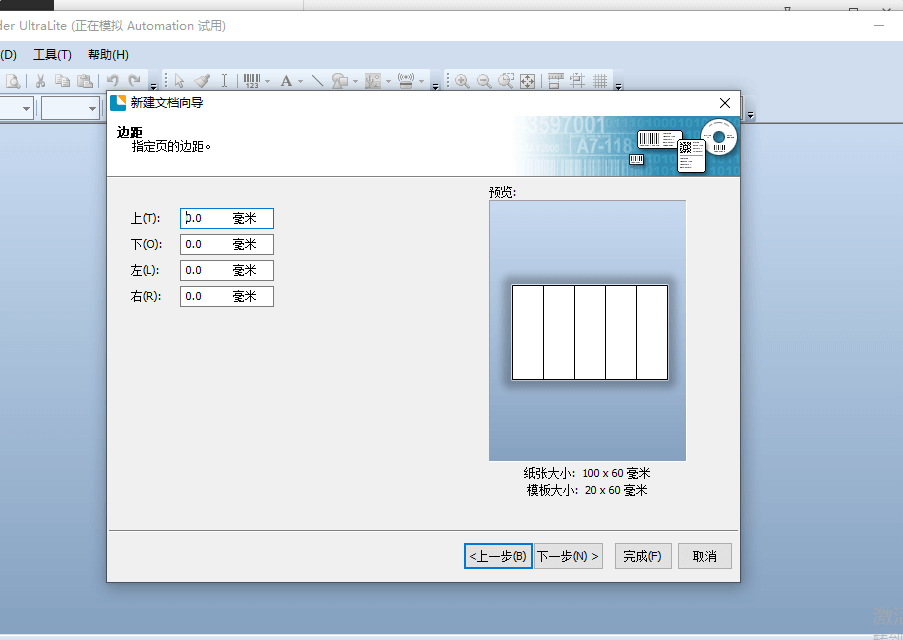Toggle the grid display icon
The image size is (903, 640).
pyautogui.click(x=600, y=81)
